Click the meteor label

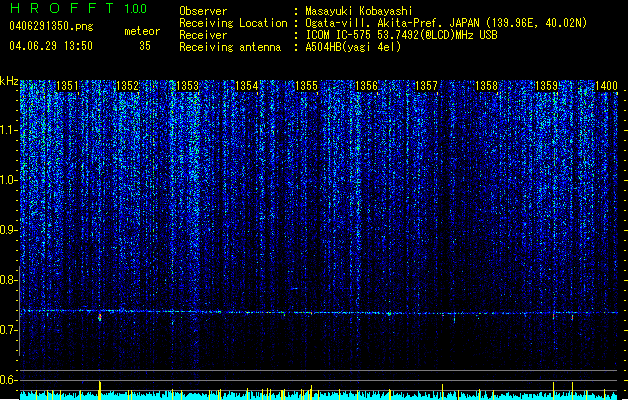pyautogui.click(x=142, y=31)
